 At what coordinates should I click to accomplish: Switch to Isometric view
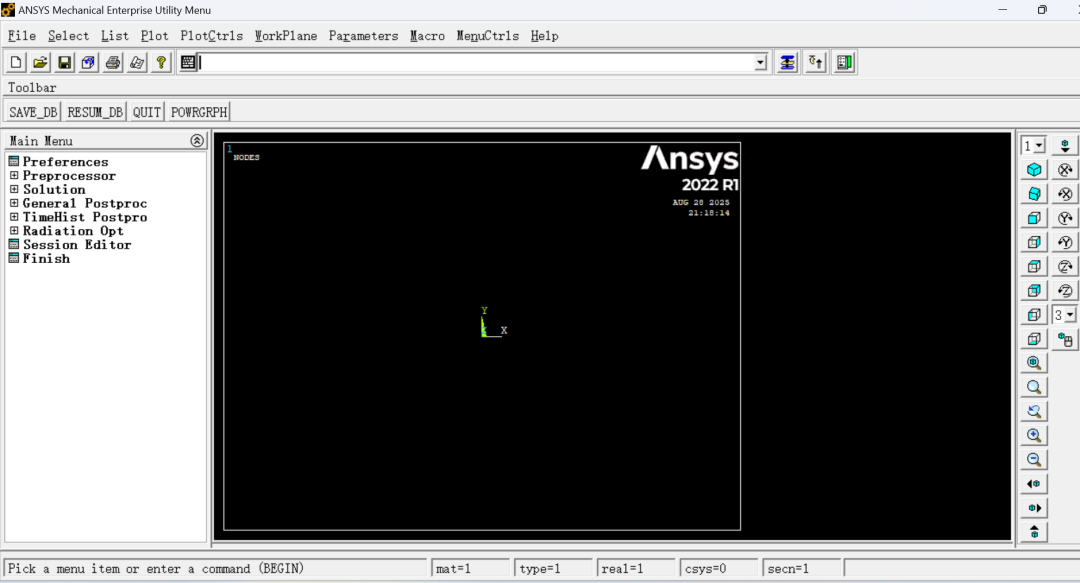1034,170
